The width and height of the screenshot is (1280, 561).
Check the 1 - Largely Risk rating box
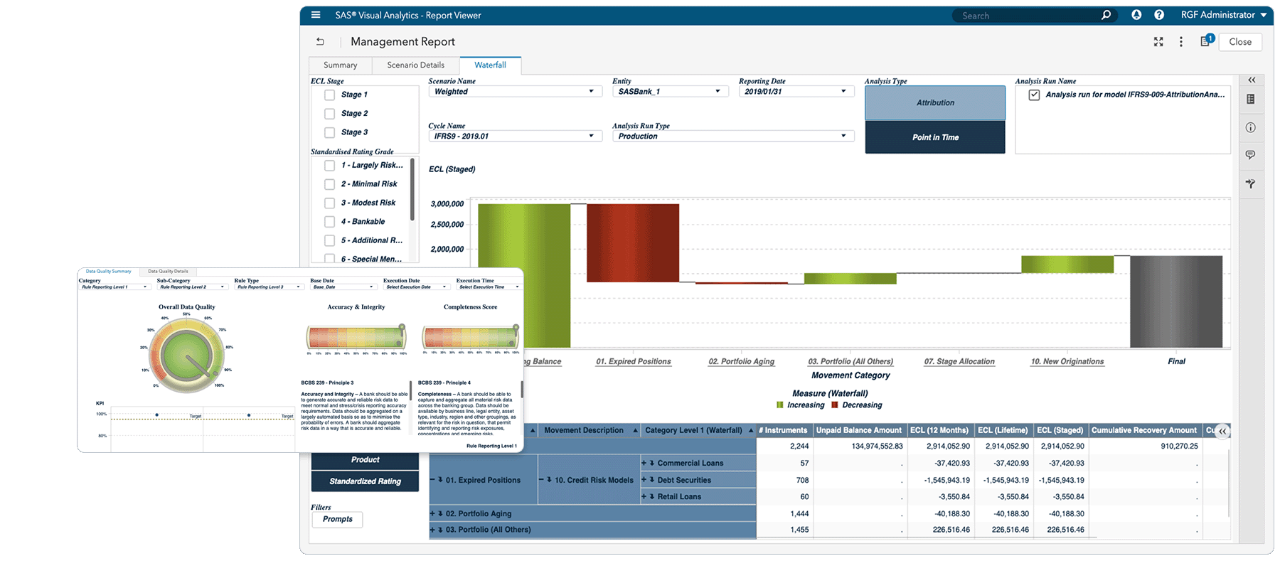(x=329, y=165)
